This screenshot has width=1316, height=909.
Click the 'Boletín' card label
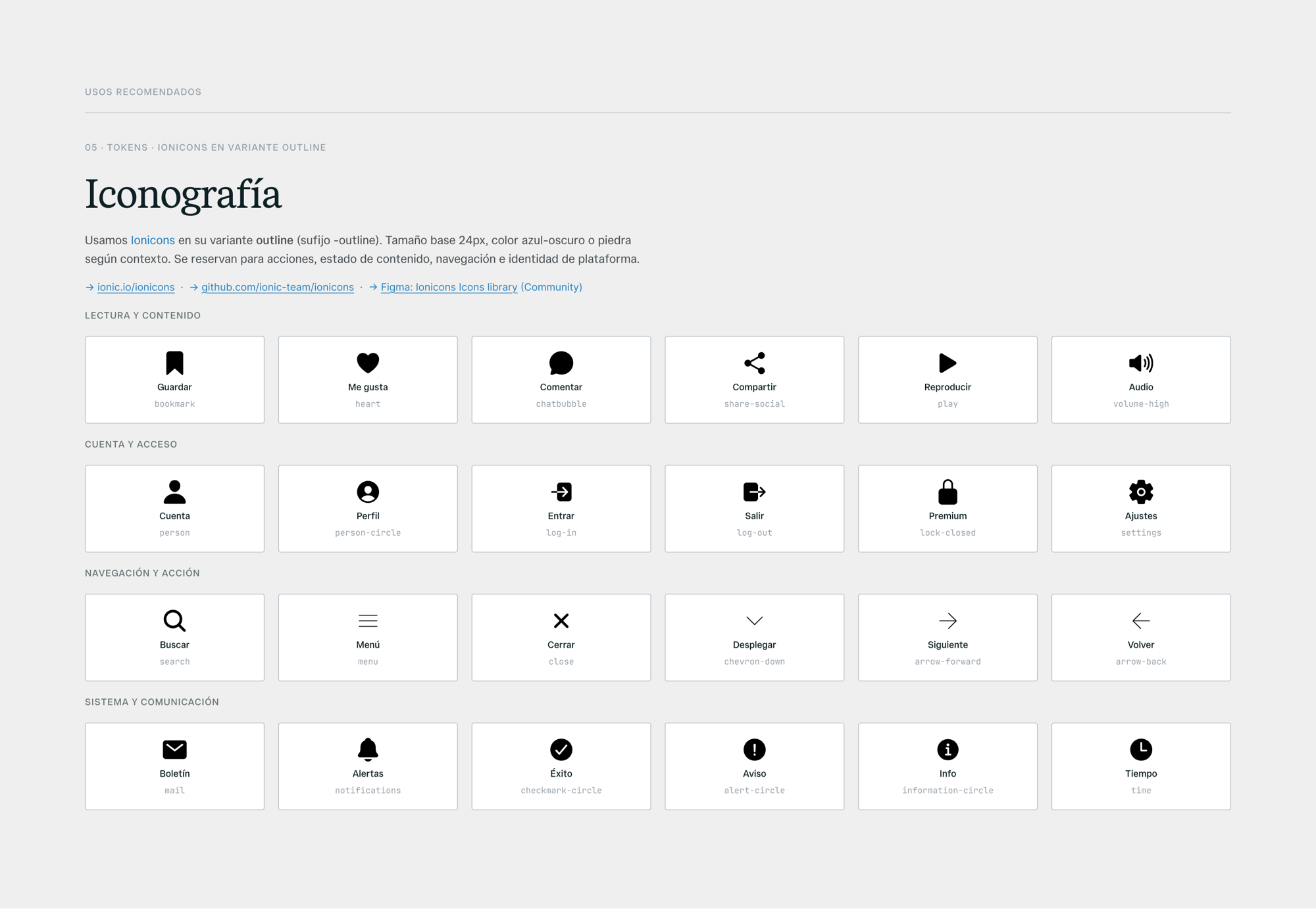coord(174,773)
